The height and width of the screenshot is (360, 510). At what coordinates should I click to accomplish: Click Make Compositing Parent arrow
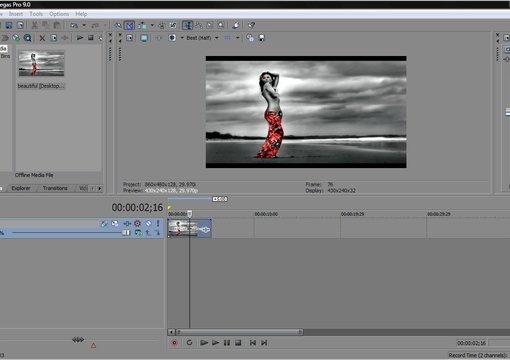point(148,232)
